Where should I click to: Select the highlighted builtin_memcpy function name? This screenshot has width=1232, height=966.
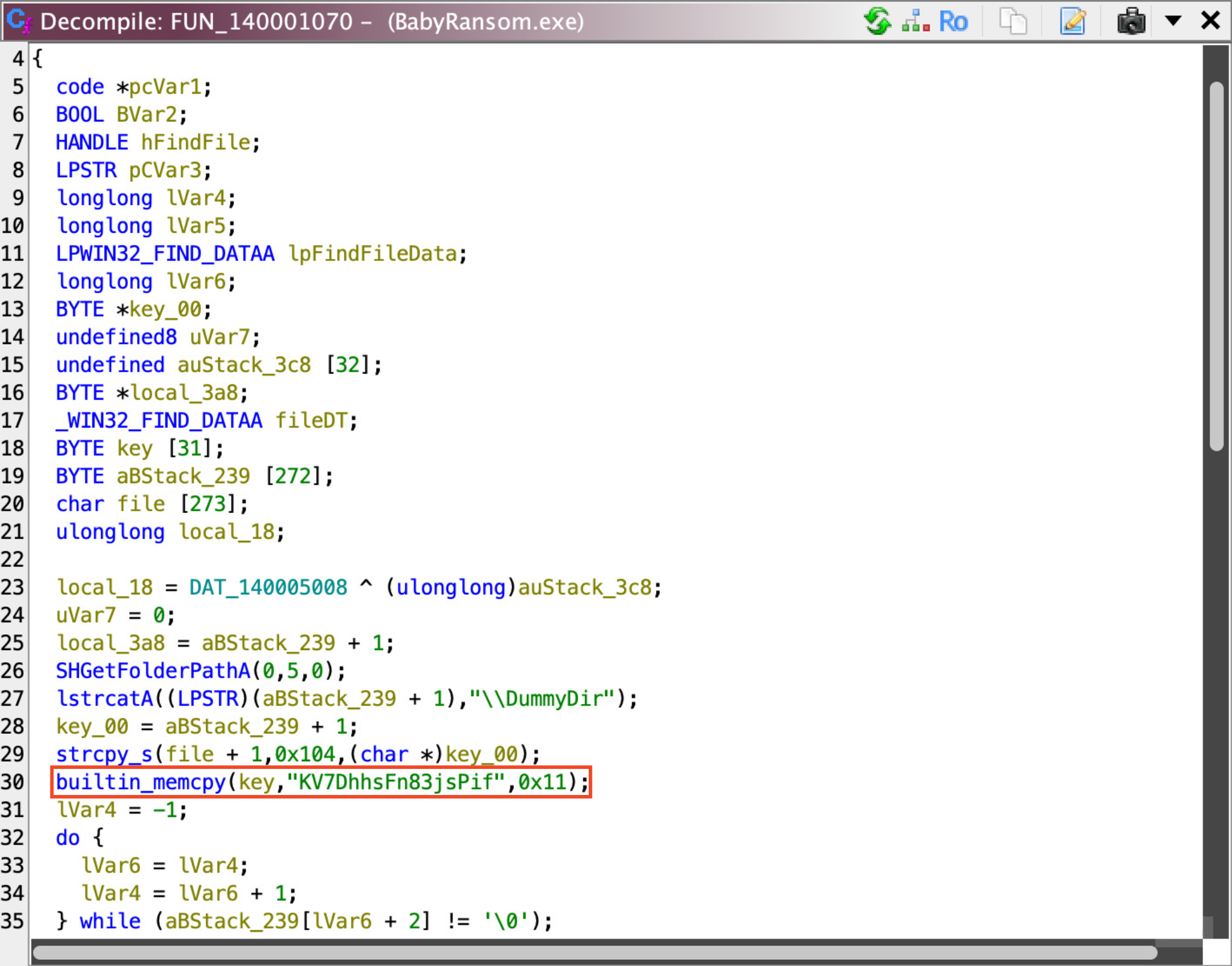click(x=141, y=782)
